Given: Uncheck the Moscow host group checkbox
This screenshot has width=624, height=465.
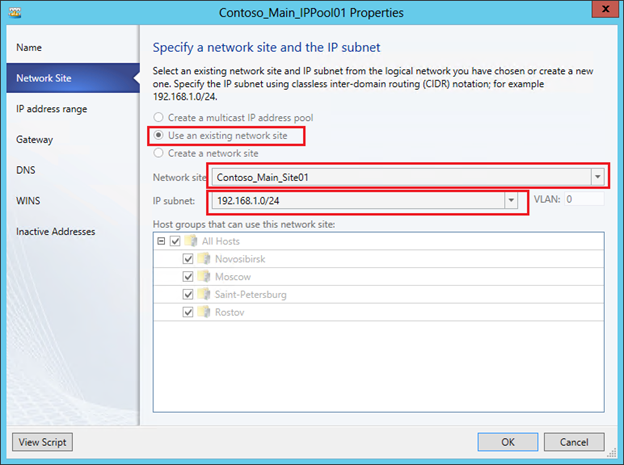Looking at the screenshot, I should point(187,277).
